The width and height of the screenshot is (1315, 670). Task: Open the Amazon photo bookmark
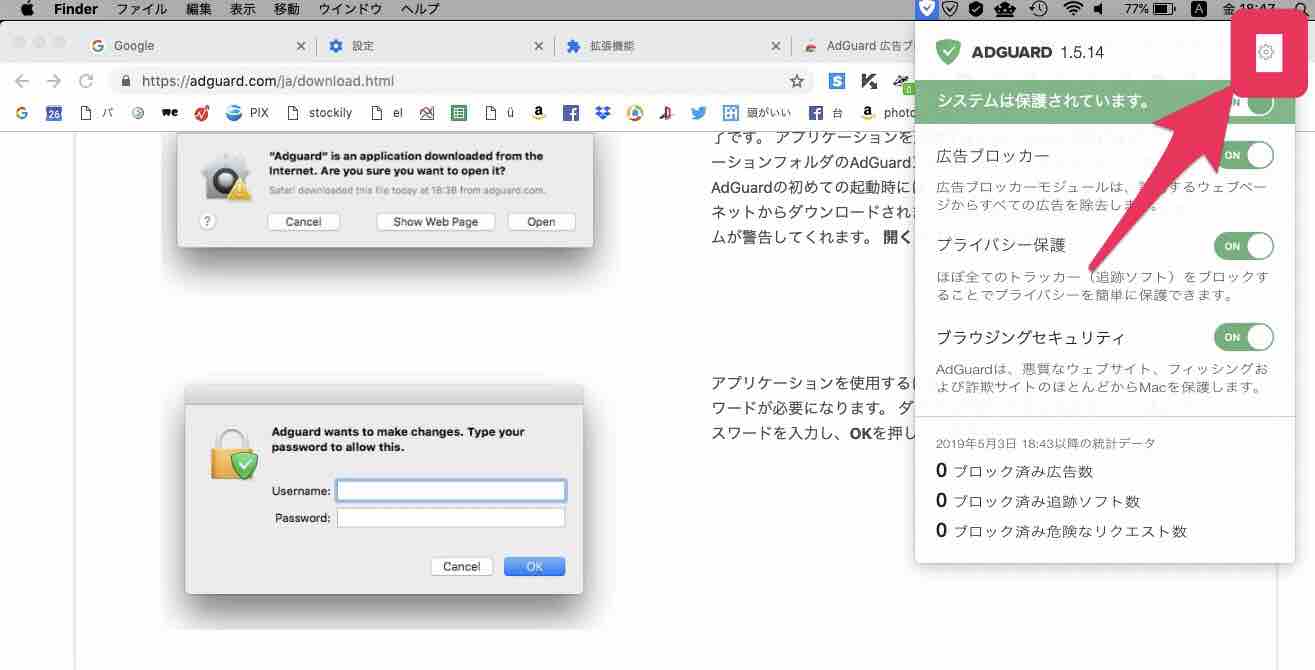coord(886,113)
